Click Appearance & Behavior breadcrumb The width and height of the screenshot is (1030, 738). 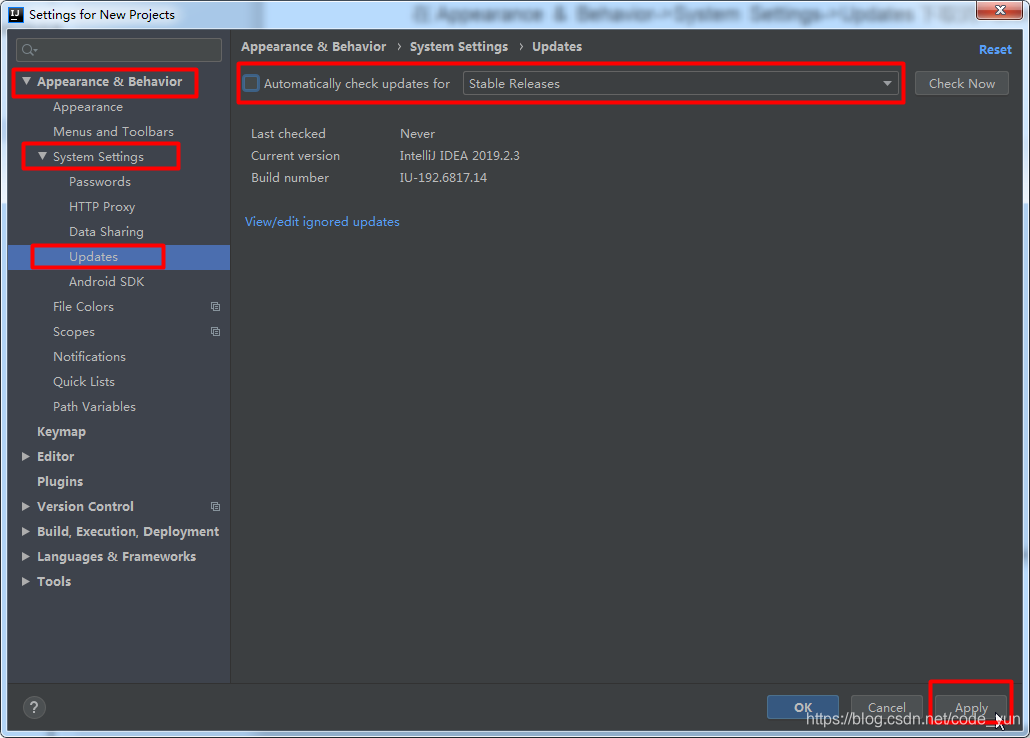(x=313, y=47)
